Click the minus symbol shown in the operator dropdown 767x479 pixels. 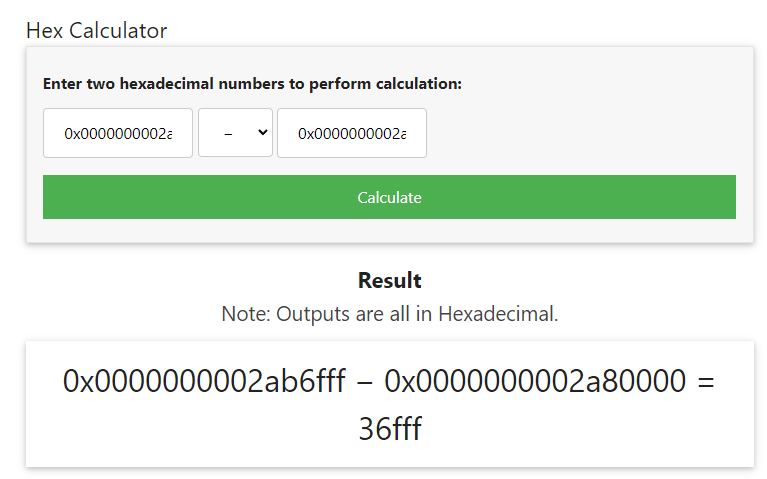coord(228,133)
